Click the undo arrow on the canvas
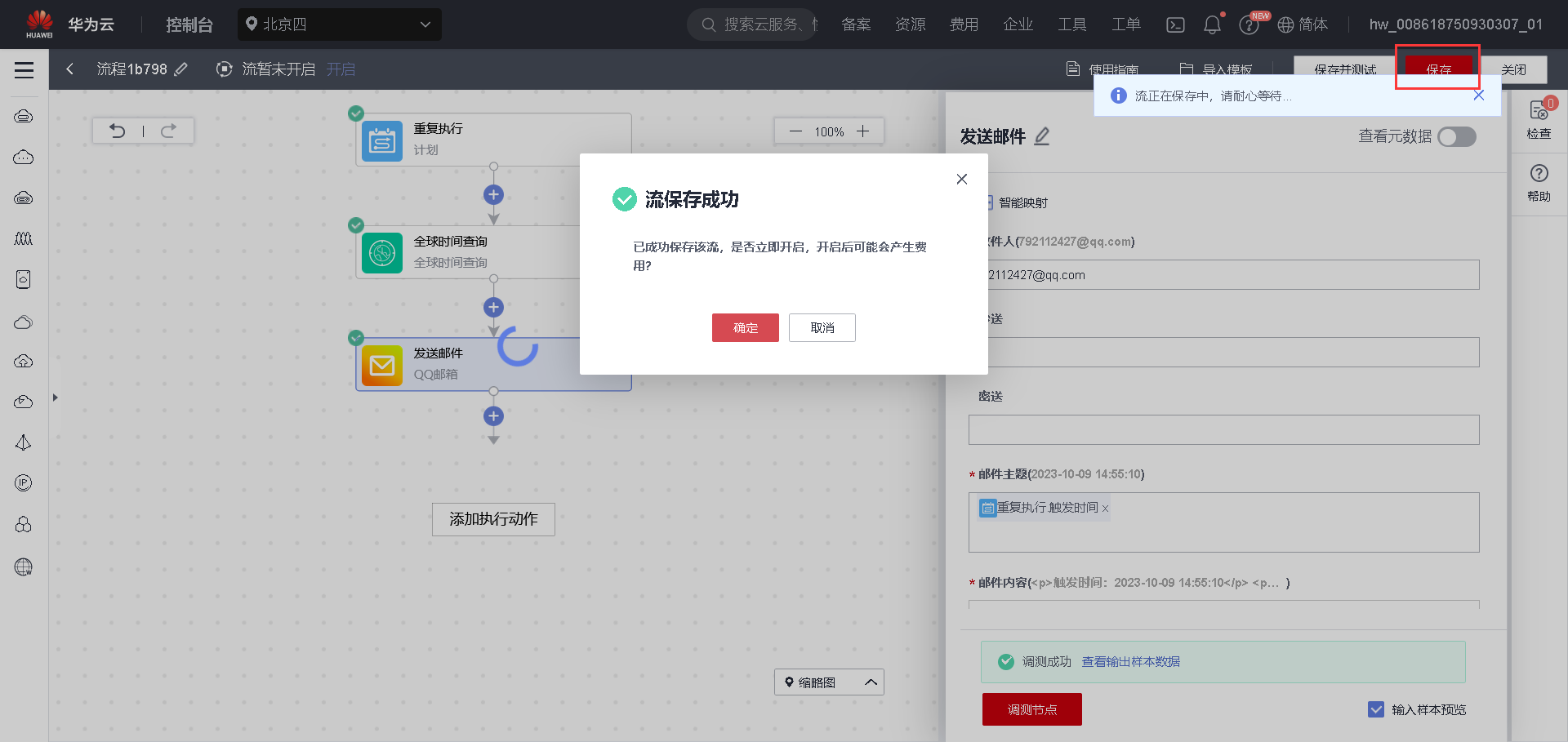 [118, 131]
